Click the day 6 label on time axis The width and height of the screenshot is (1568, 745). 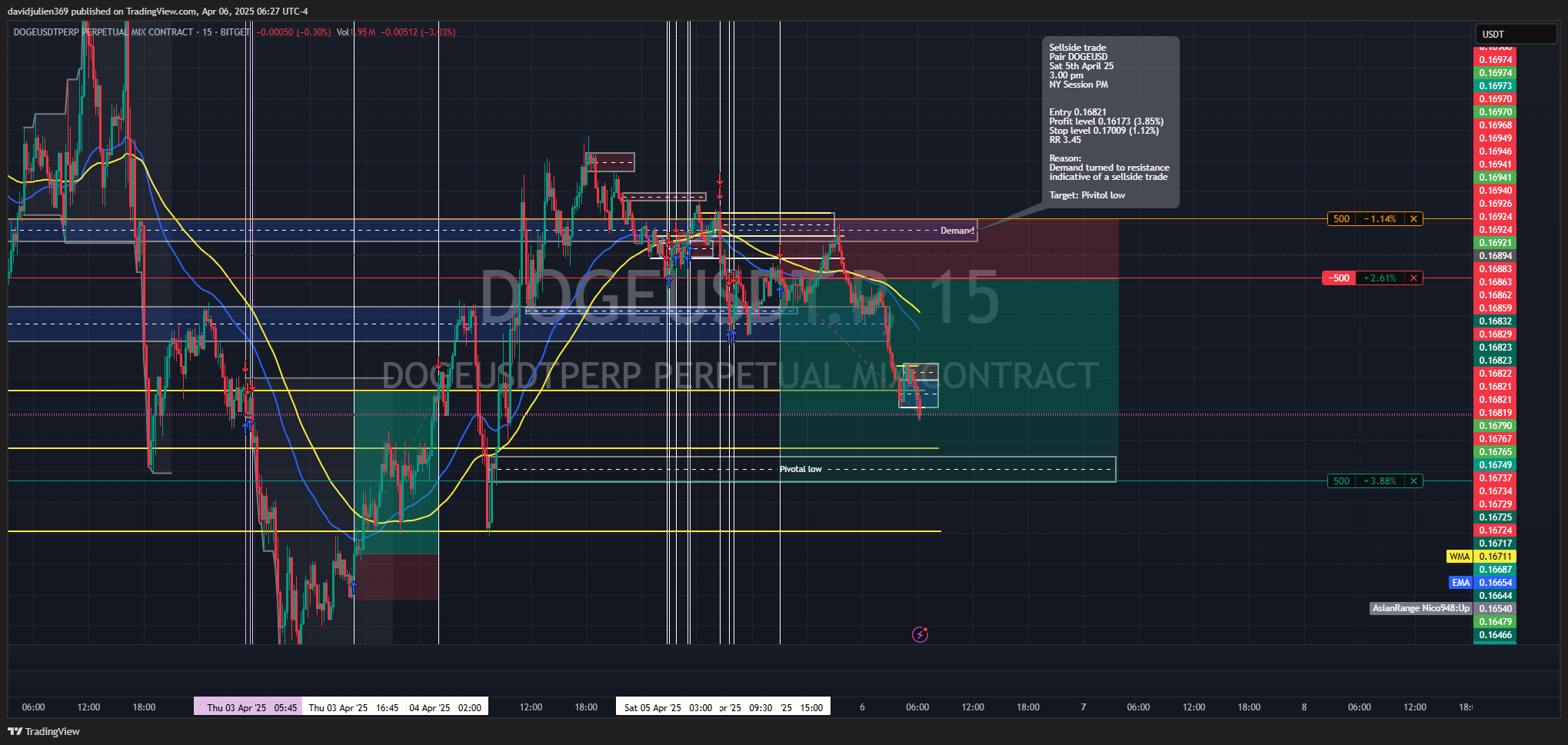tap(862, 707)
